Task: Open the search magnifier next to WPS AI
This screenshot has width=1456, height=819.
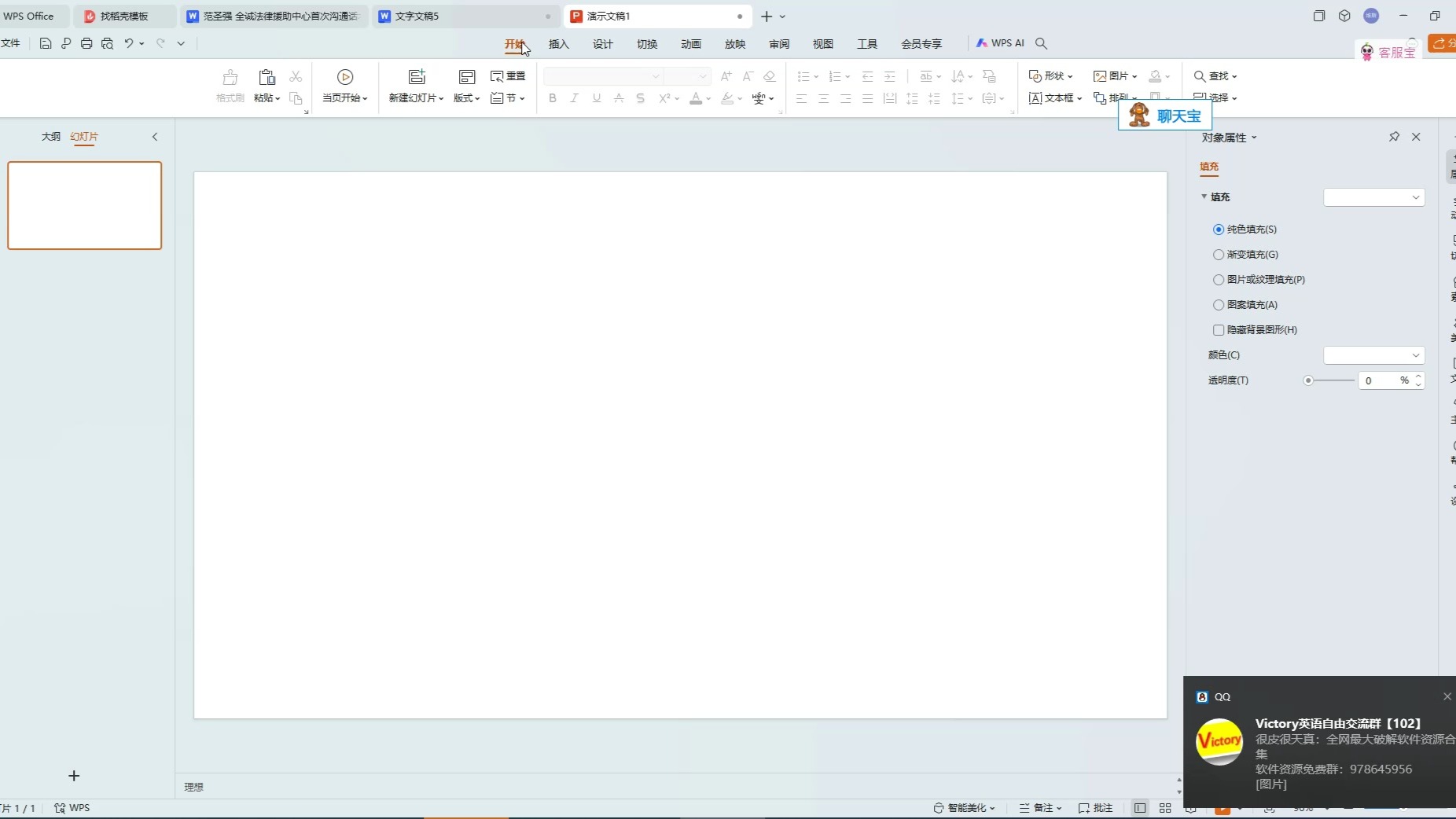Action: pyautogui.click(x=1041, y=44)
